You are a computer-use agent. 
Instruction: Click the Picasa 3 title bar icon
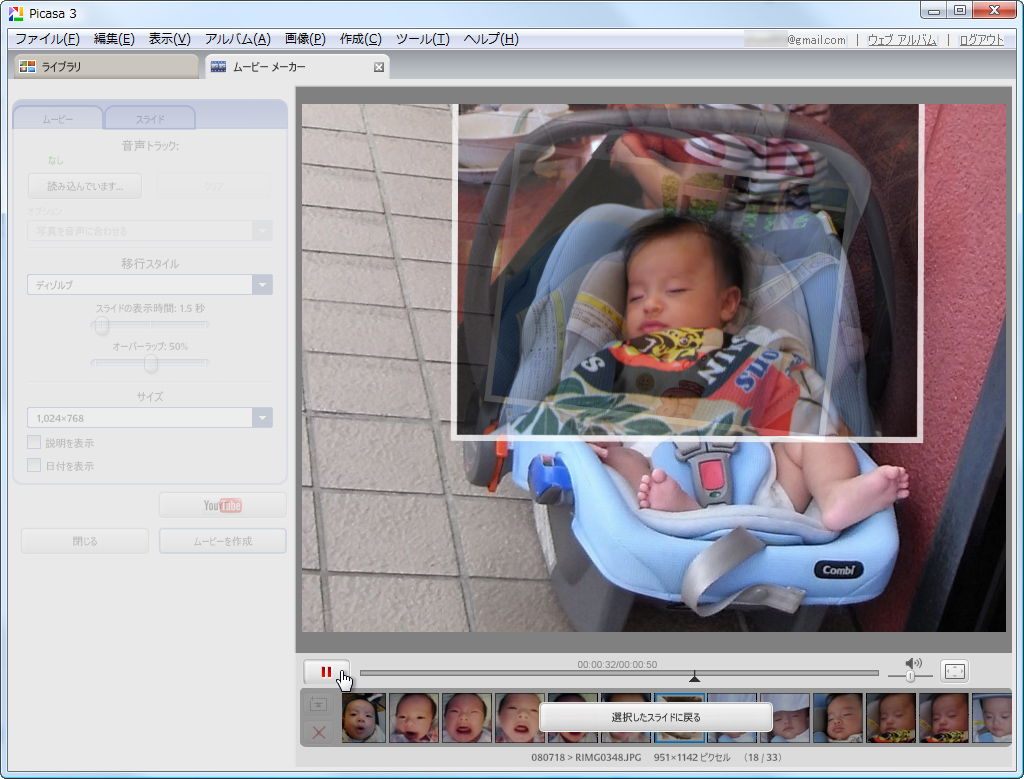[x=16, y=13]
